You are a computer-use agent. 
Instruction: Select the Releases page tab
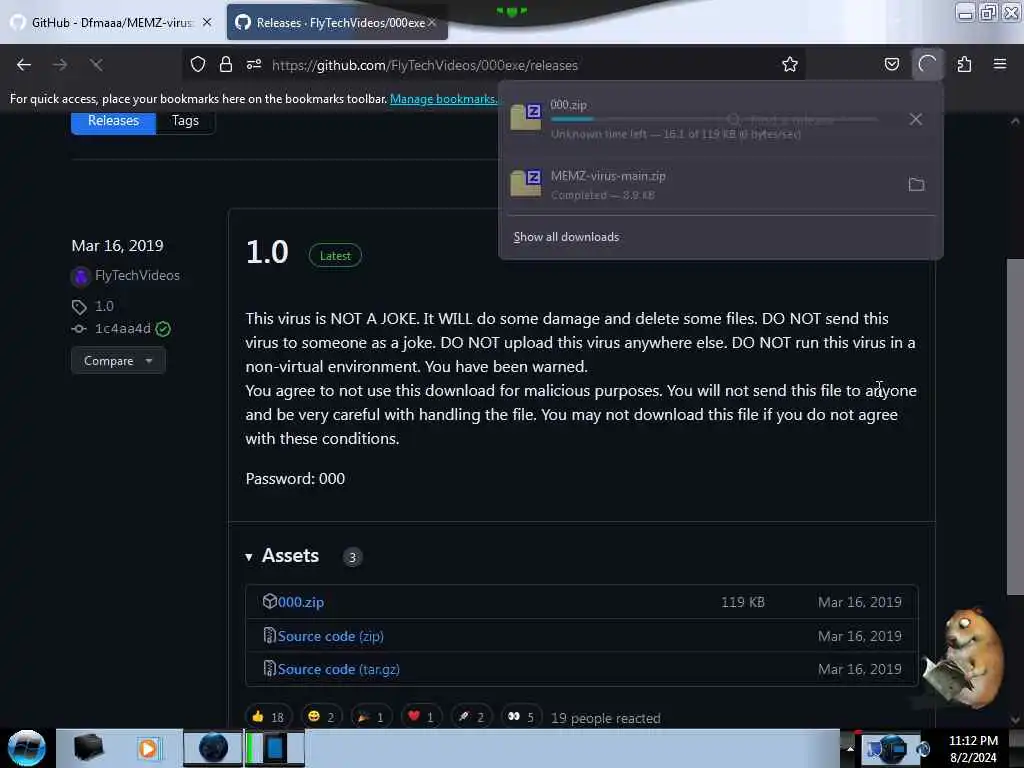[114, 121]
